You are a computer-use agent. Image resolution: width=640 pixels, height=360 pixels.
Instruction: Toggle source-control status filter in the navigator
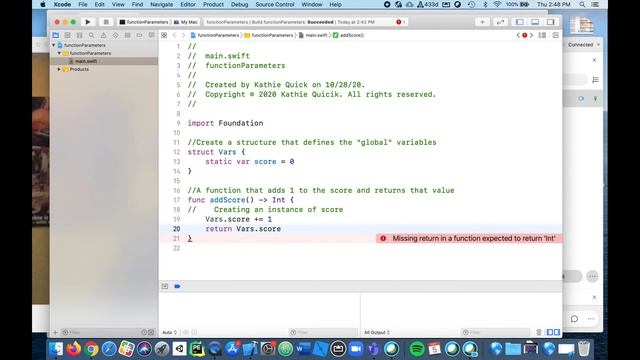151,332
